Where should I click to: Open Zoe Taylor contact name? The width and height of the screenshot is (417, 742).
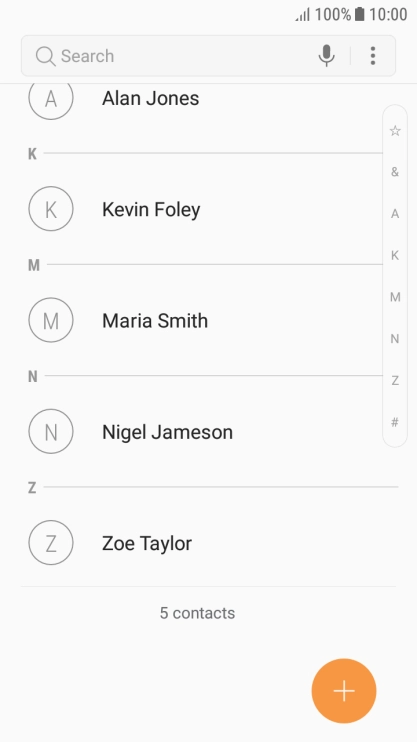coord(147,543)
